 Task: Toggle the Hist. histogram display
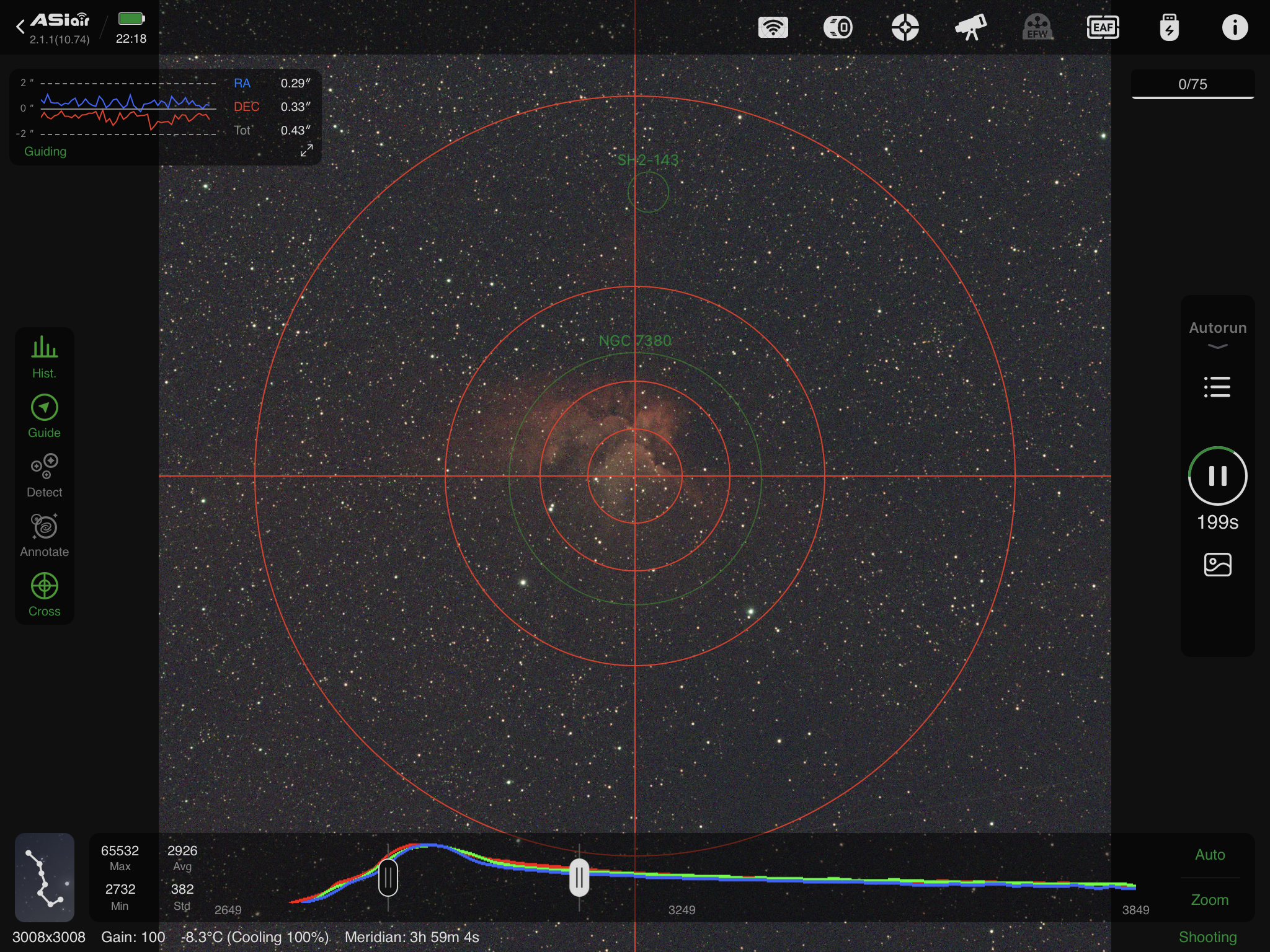pyautogui.click(x=44, y=356)
